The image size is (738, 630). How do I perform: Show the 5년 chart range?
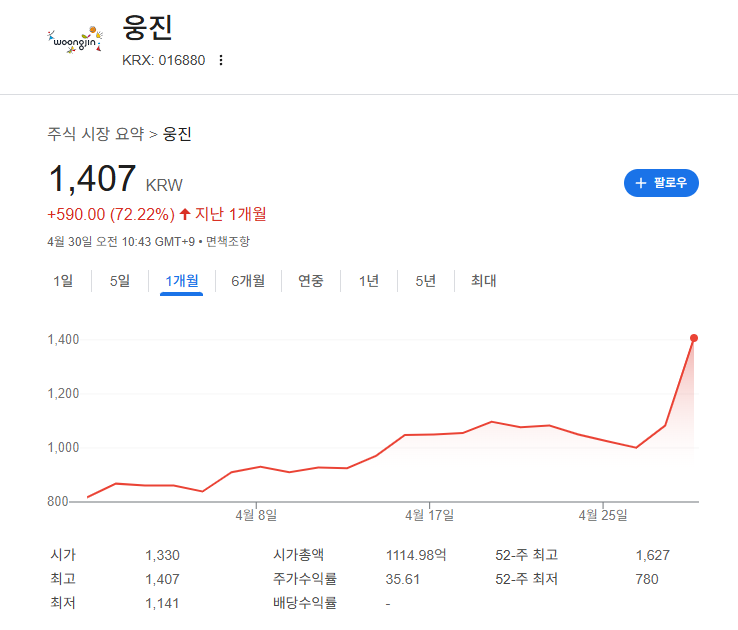click(x=425, y=281)
